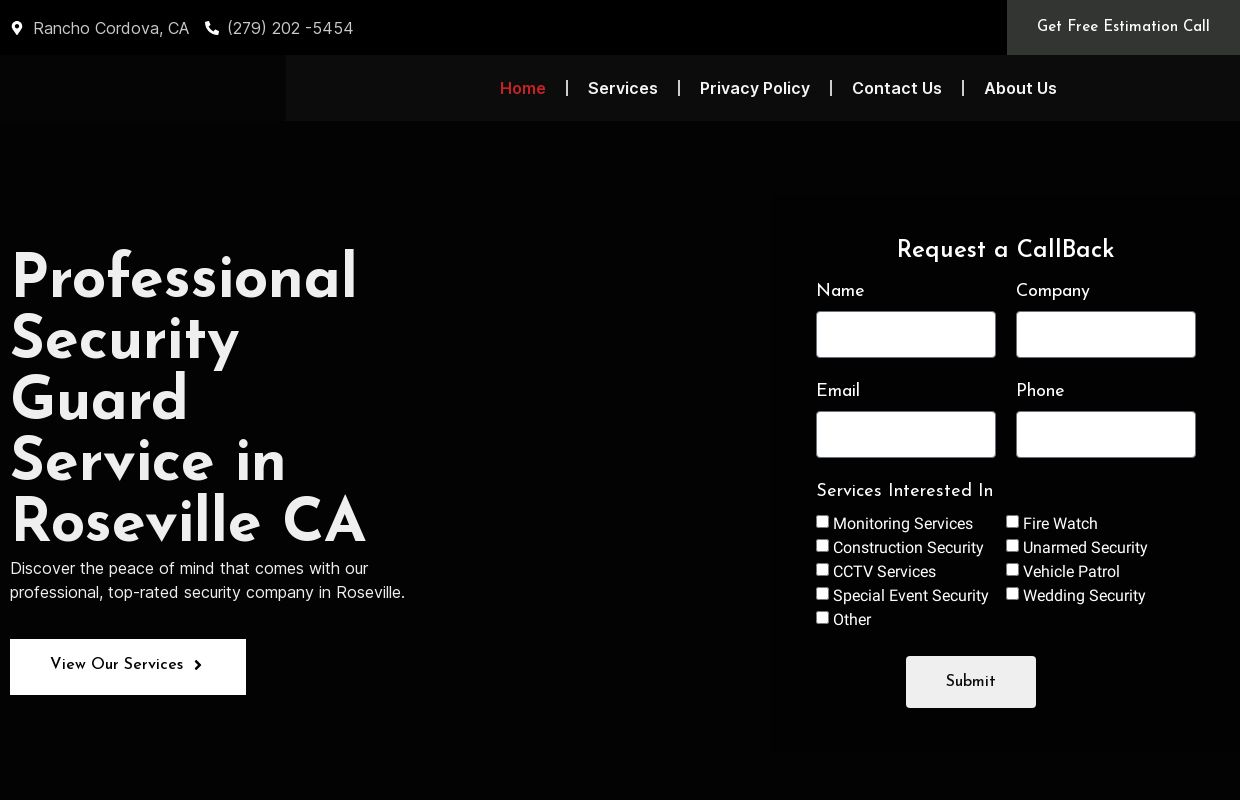Click the arrow icon on View Our Services
The width and height of the screenshot is (1240, 800).
(x=197, y=665)
